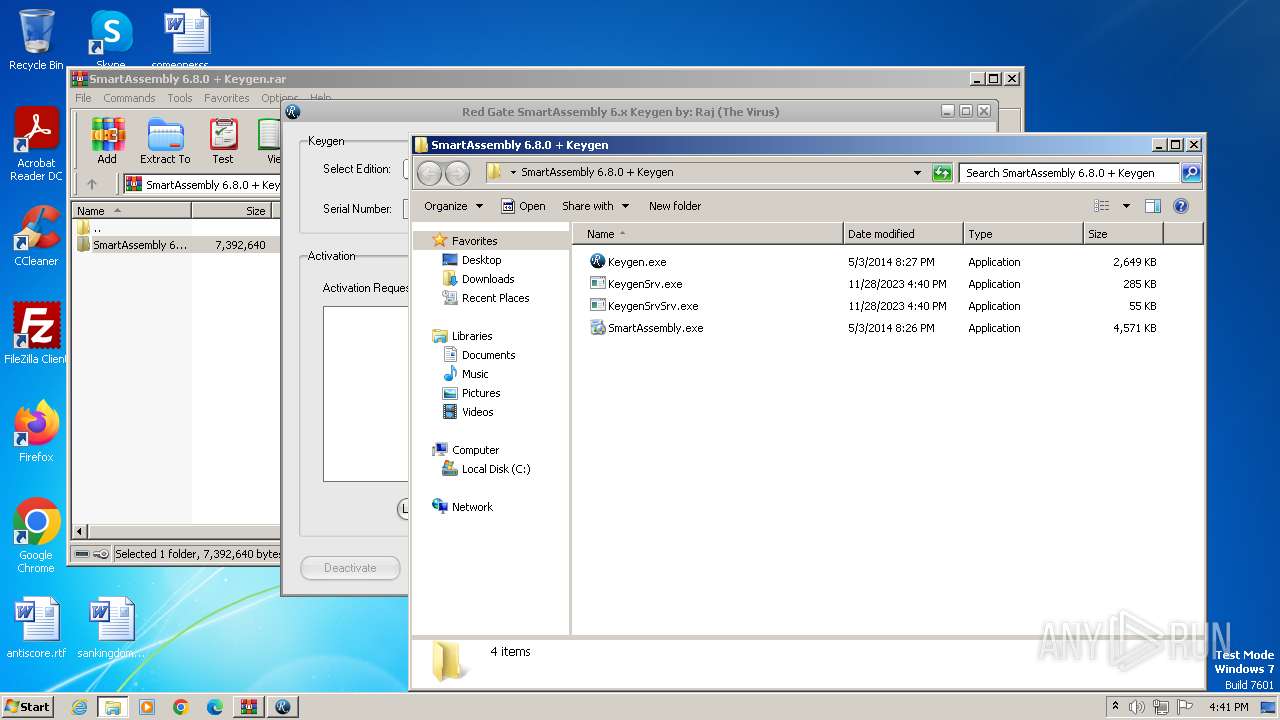
Task: Click Open button in Explorer toolbar
Action: [x=523, y=206]
